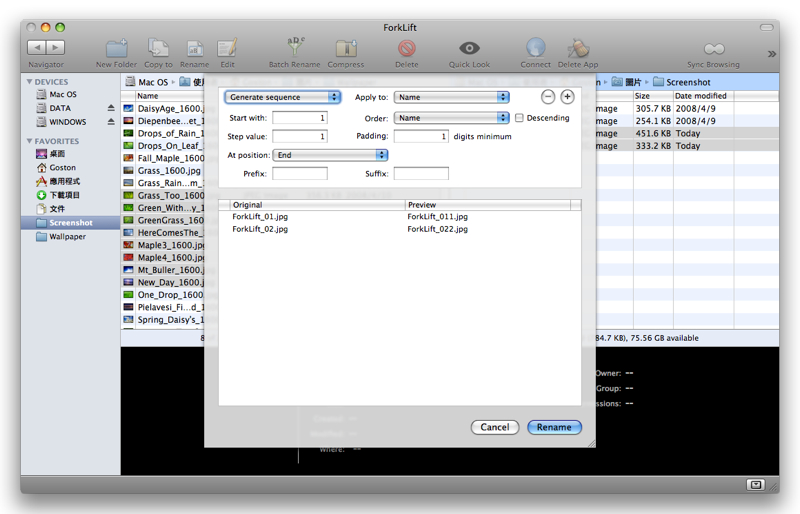Click the Copy to toolbar icon
This screenshot has width=800, height=514.
[x=158, y=48]
